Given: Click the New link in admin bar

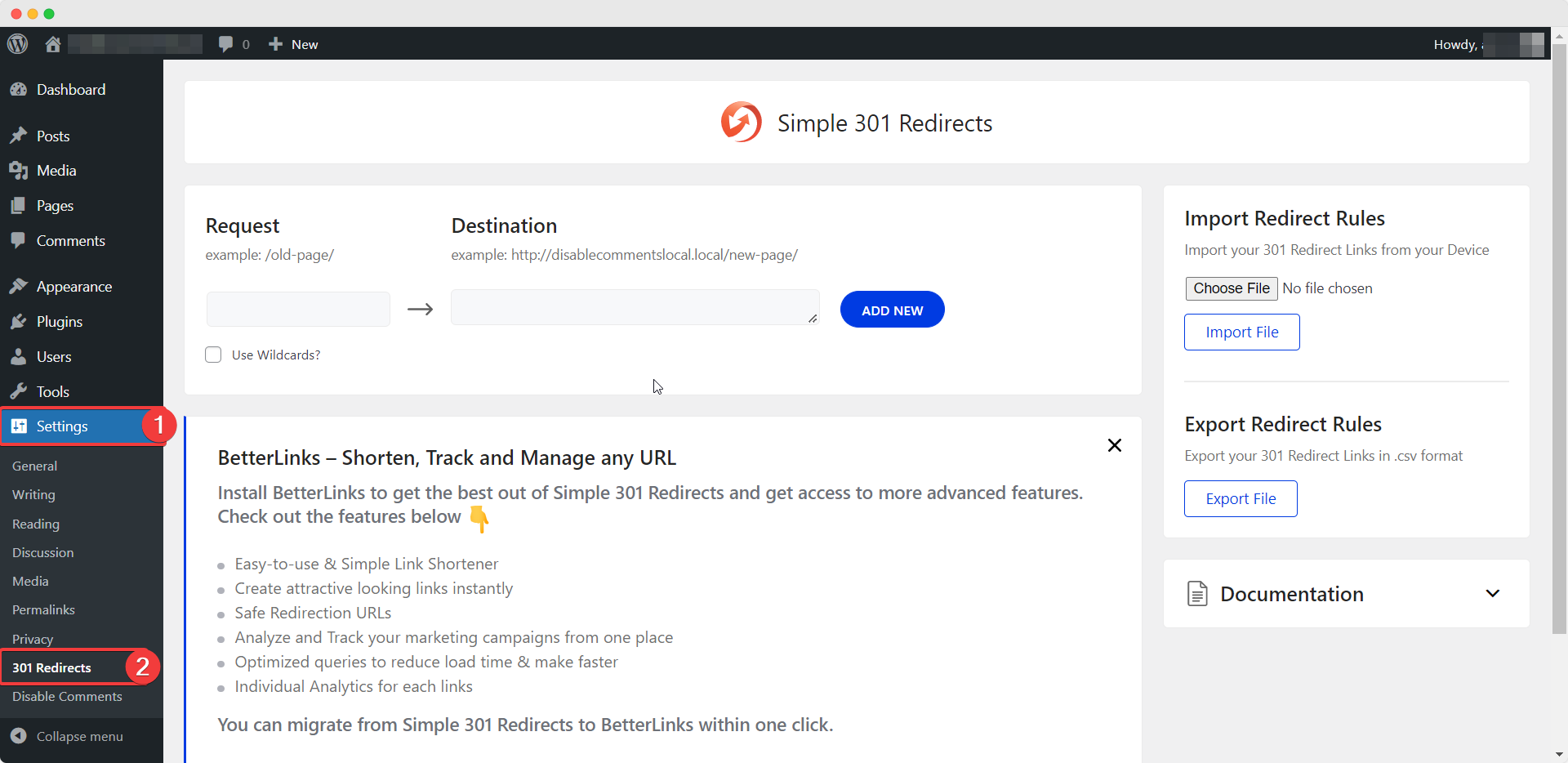Looking at the screenshot, I should coord(305,44).
